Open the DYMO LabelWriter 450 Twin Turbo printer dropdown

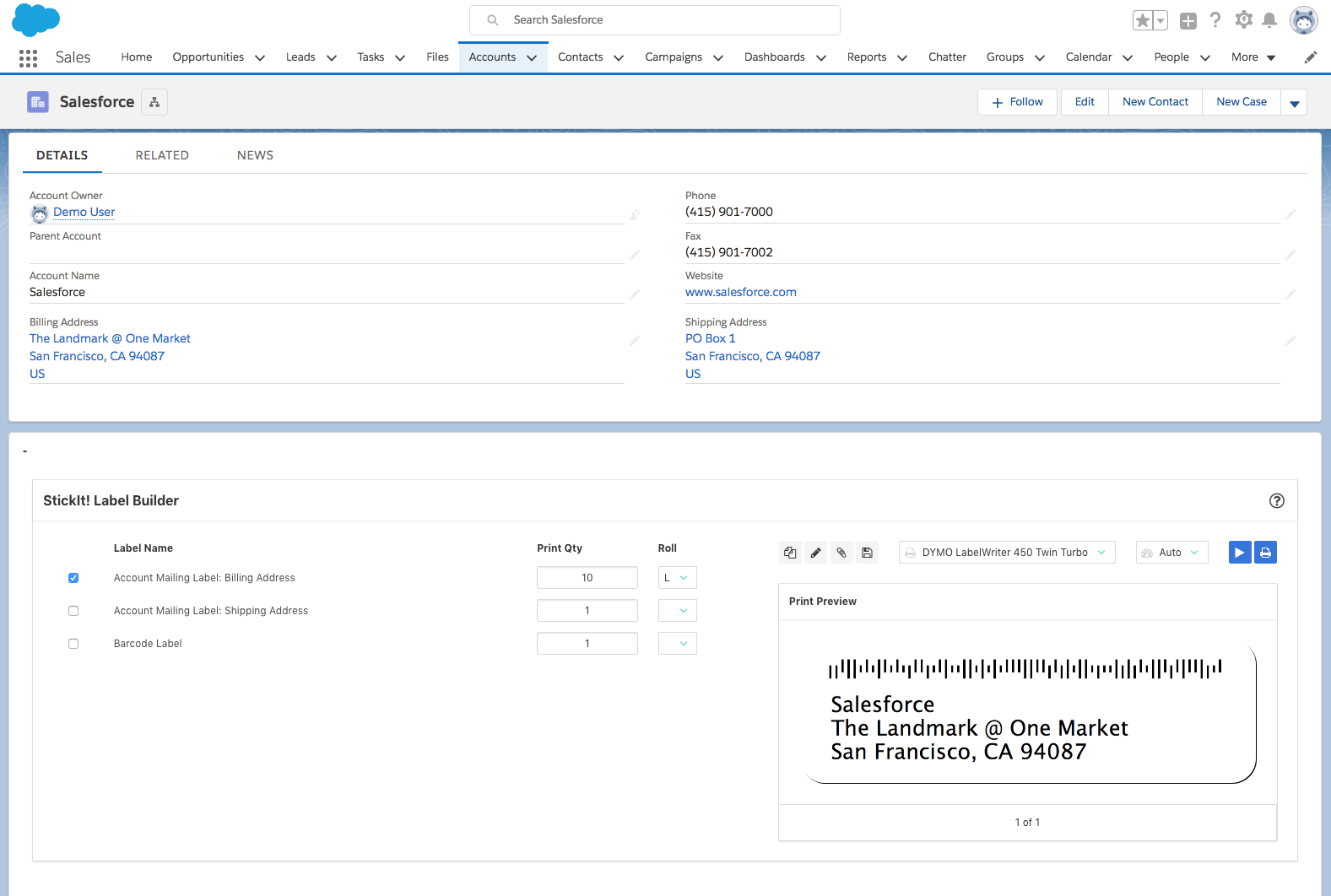pyautogui.click(x=1007, y=553)
